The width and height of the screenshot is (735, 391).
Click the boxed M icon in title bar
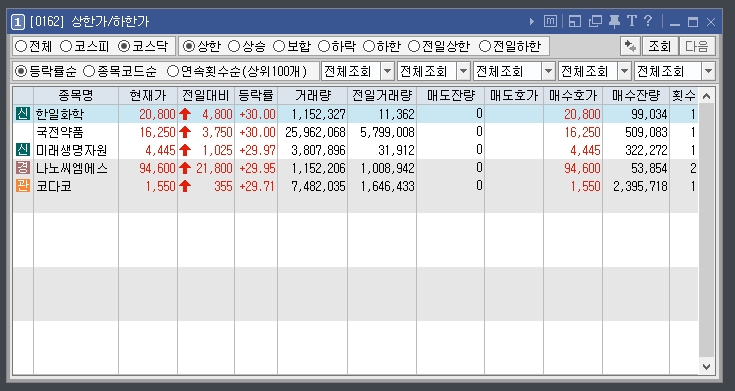click(x=550, y=22)
